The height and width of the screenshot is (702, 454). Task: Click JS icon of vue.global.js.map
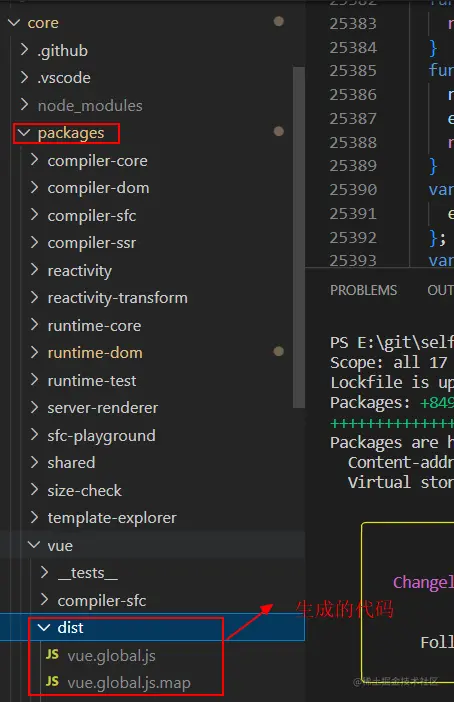coord(52,682)
